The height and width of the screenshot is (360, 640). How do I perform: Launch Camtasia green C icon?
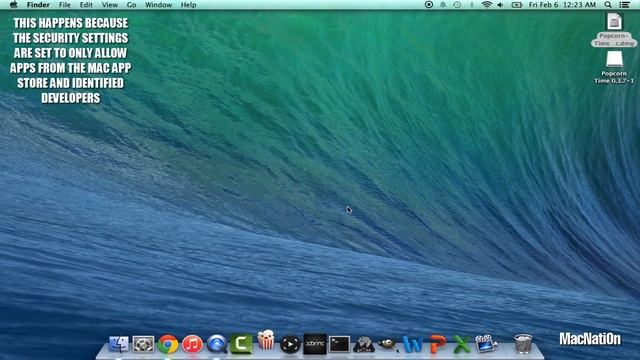tap(241, 344)
